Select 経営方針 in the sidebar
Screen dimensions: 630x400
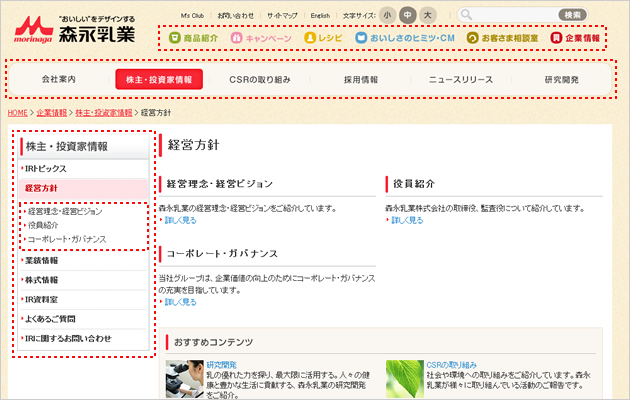pyautogui.click(x=83, y=188)
